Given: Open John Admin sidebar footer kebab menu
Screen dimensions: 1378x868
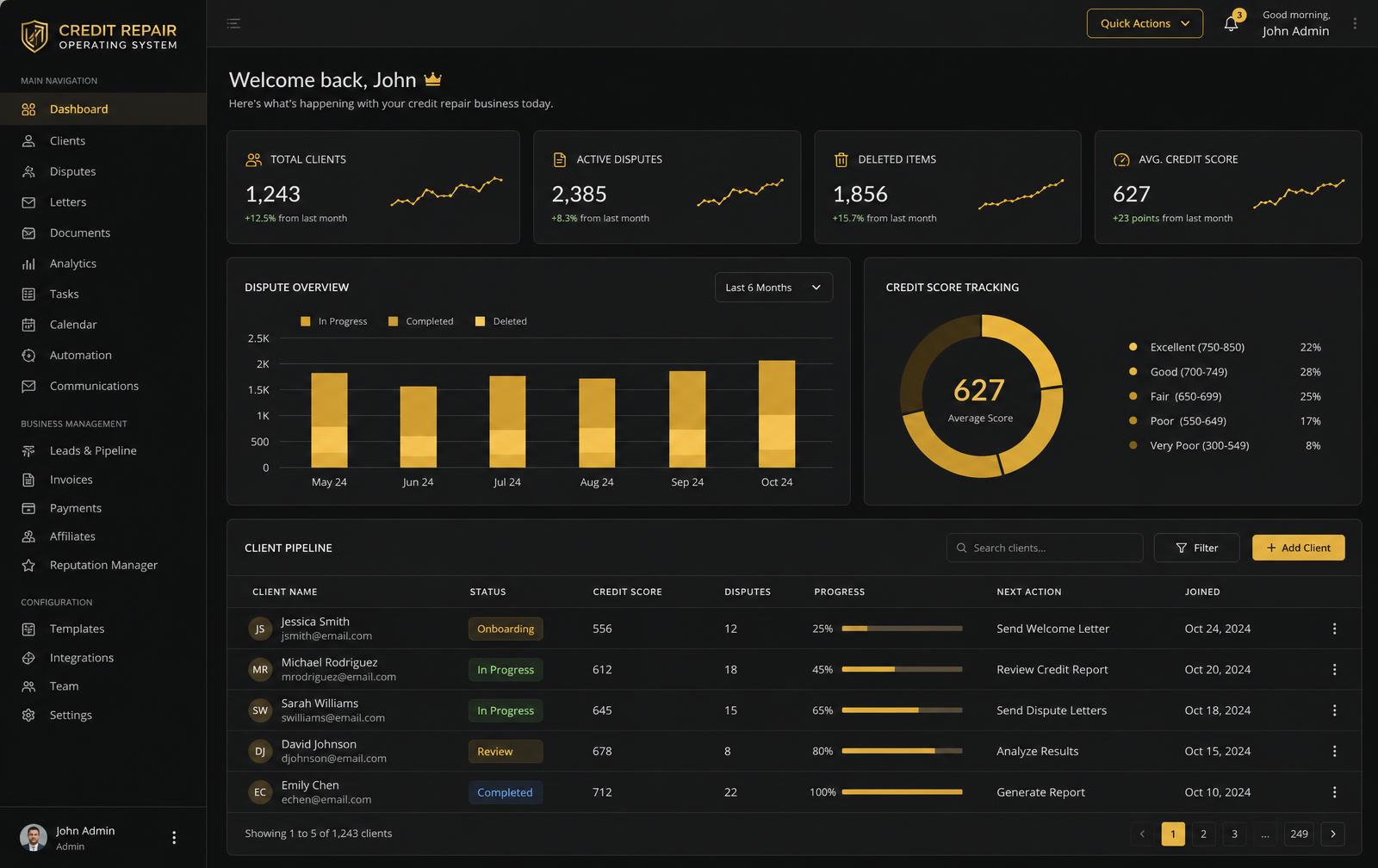Looking at the screenshot, I should (174, 838).
